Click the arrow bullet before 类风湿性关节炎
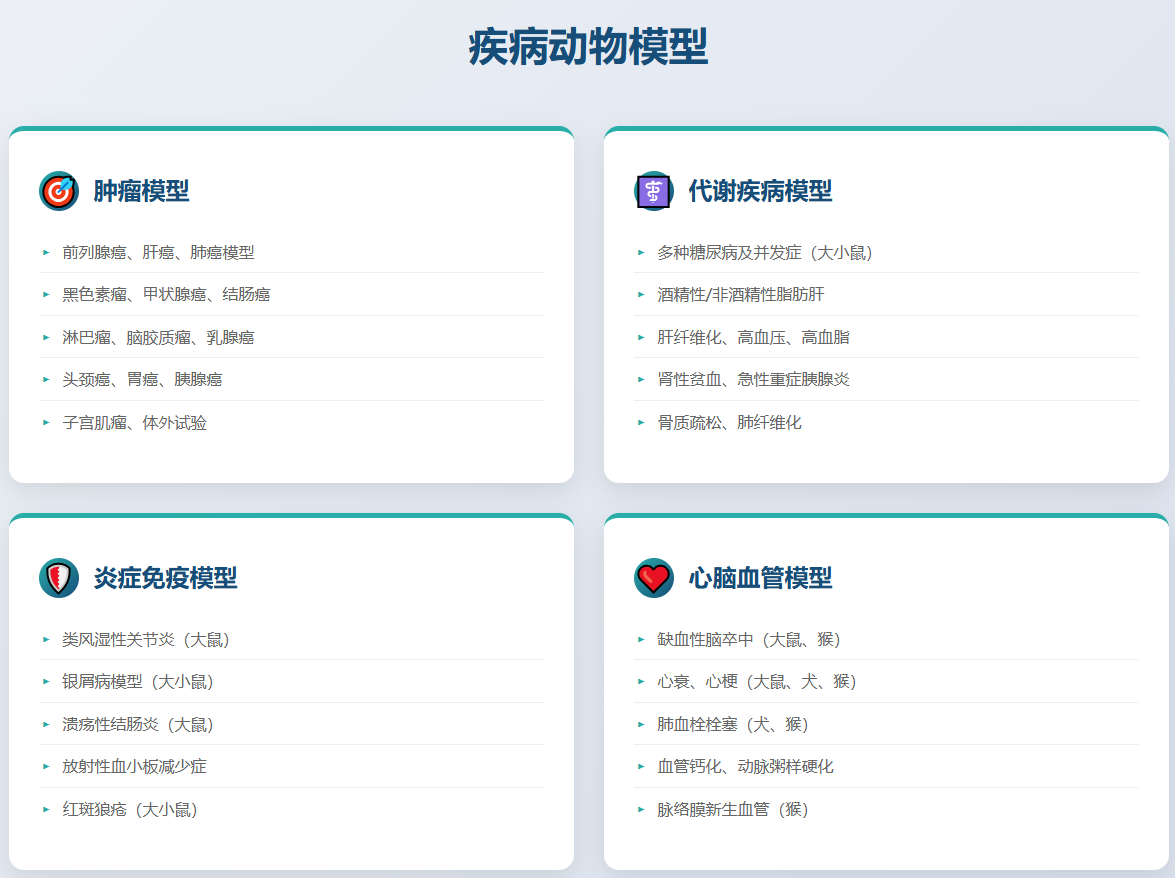 point(46,640)
